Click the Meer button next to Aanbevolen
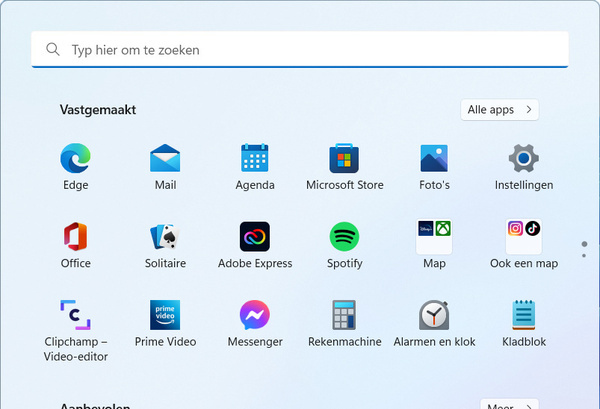This screenshot has width=600, height=409. click(509, 405)
